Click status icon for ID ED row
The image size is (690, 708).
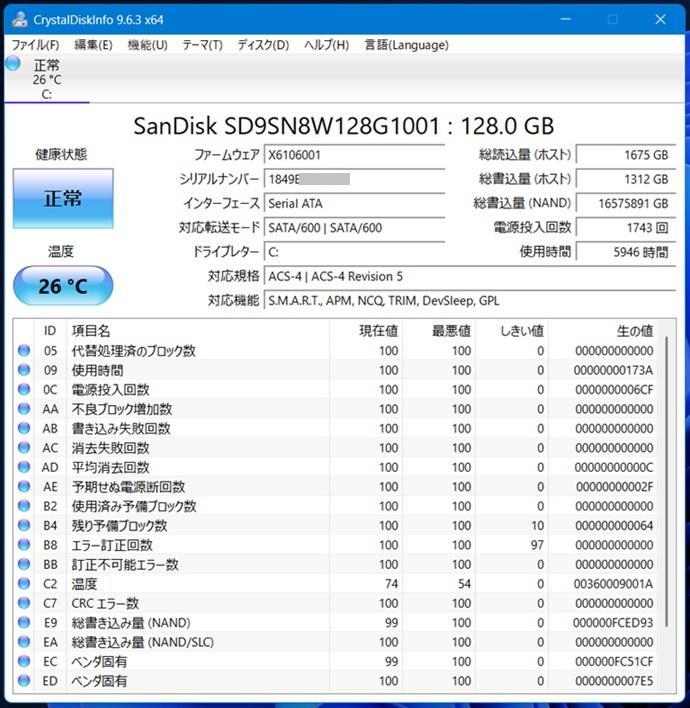coord(24,680)
